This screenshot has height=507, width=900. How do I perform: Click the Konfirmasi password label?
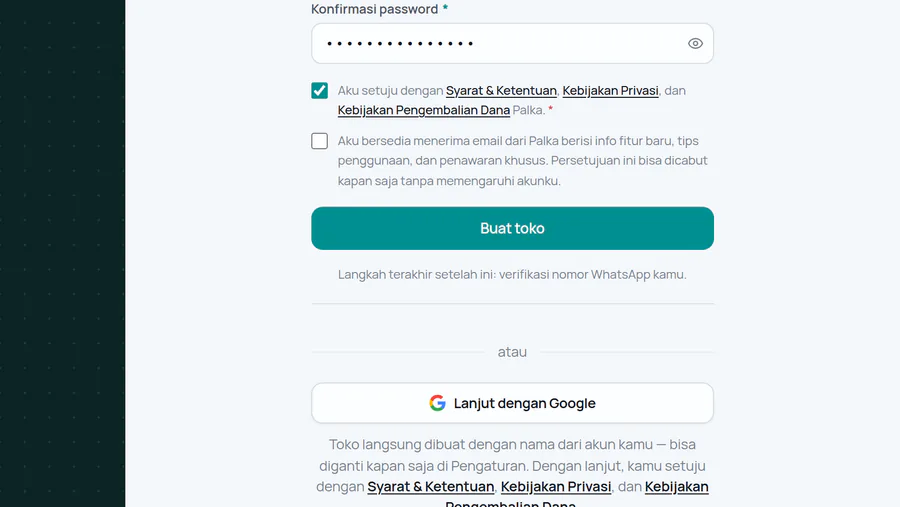click(374, 9)
